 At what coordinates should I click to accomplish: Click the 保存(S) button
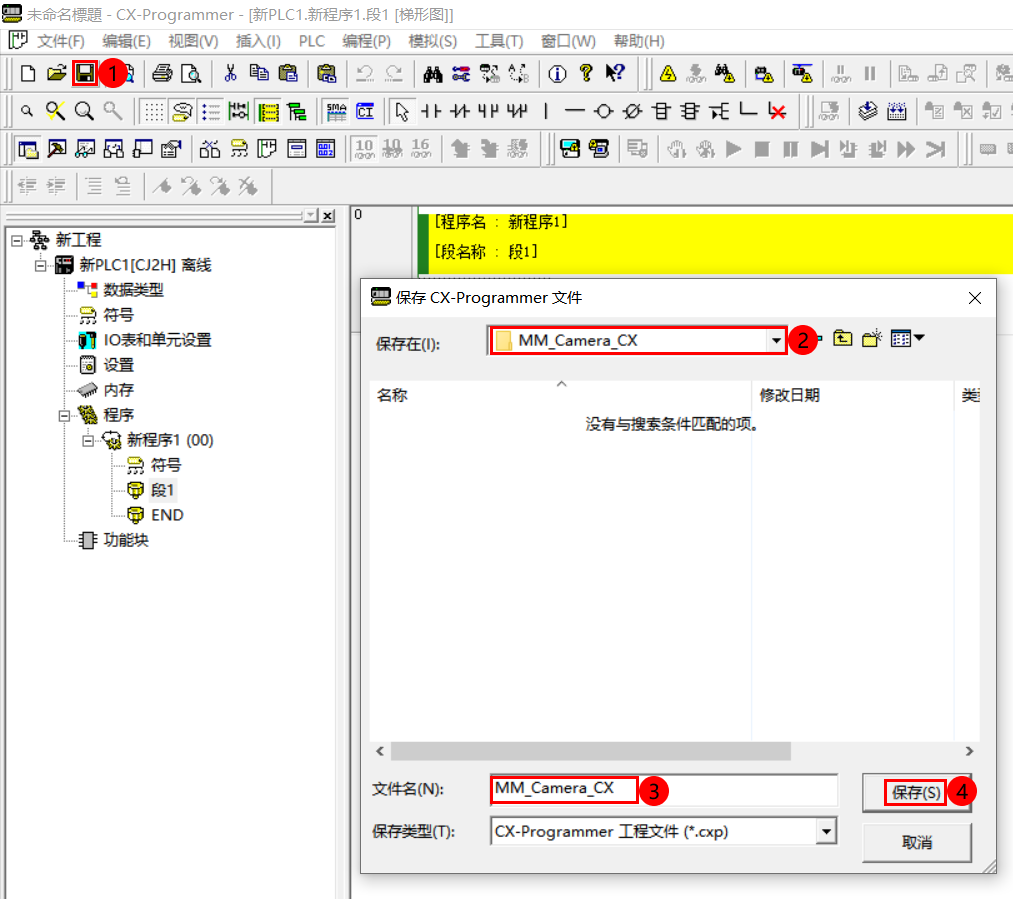click(x=913, y=791)
